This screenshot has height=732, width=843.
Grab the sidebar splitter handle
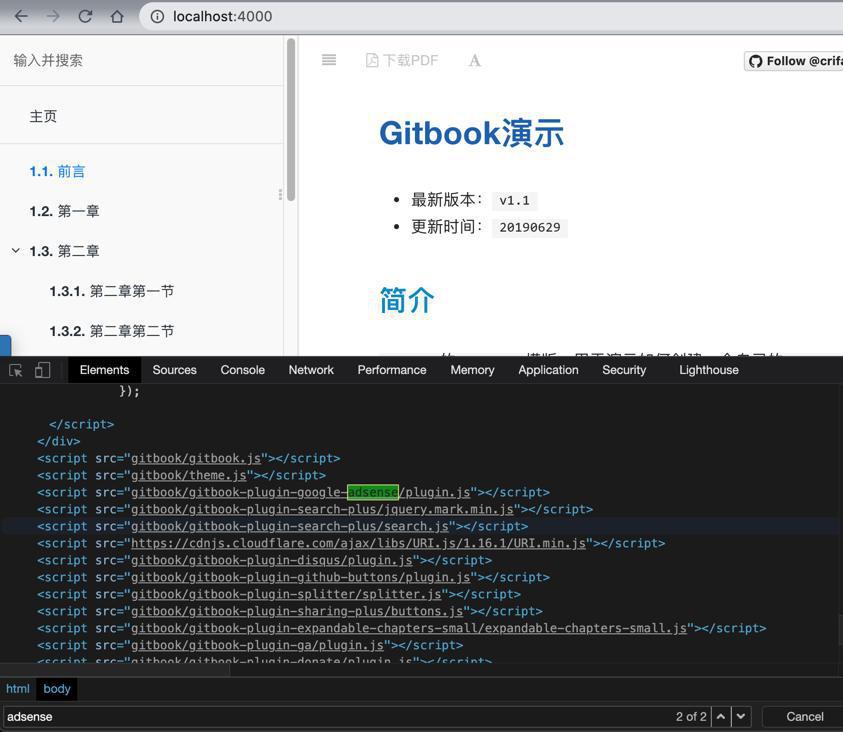pos(280,194)
